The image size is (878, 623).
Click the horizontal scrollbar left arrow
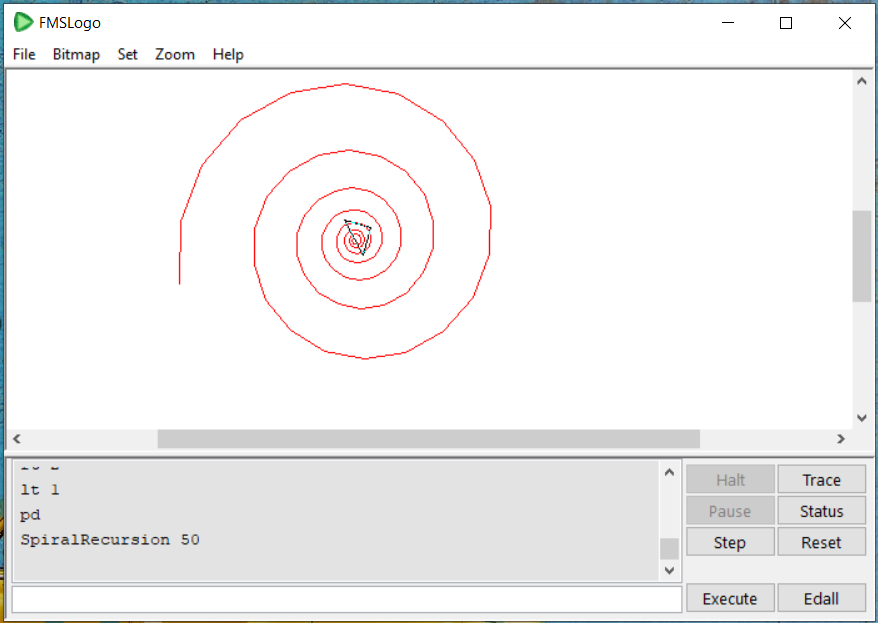point(16,438)
